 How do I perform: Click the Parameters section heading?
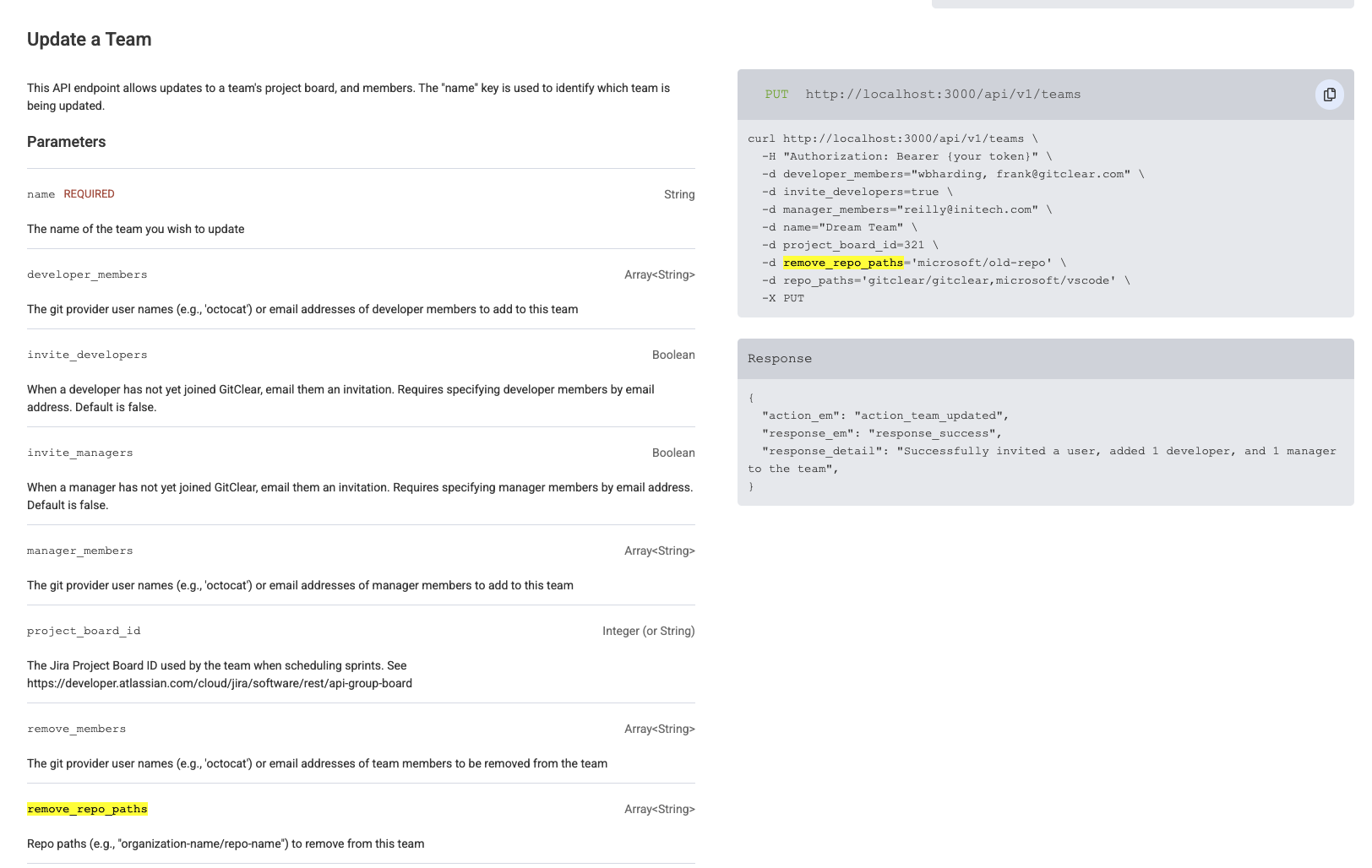click(x=66, y=142)
